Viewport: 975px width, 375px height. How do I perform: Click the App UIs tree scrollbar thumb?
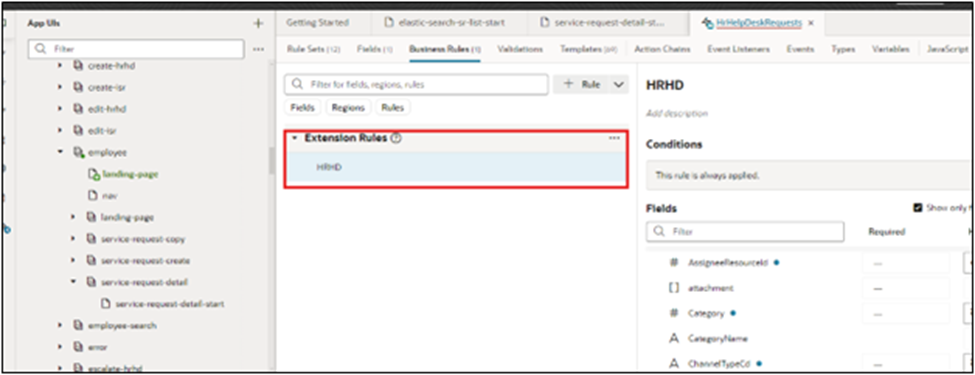(271, 160)
